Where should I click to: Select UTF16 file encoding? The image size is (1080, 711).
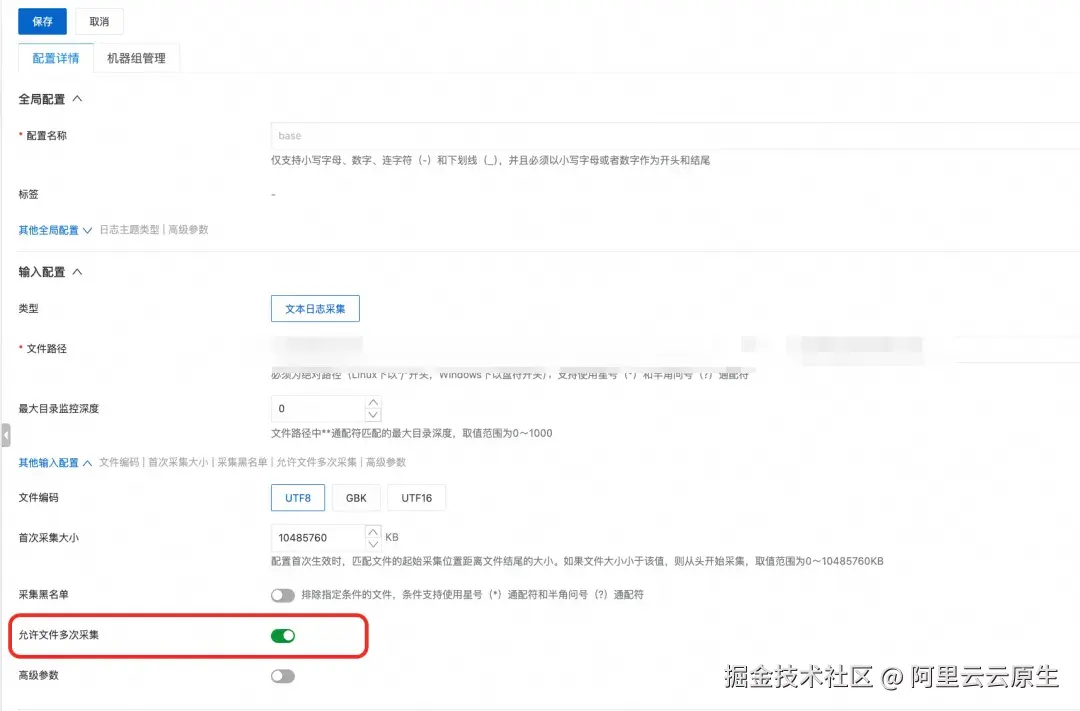416,497
